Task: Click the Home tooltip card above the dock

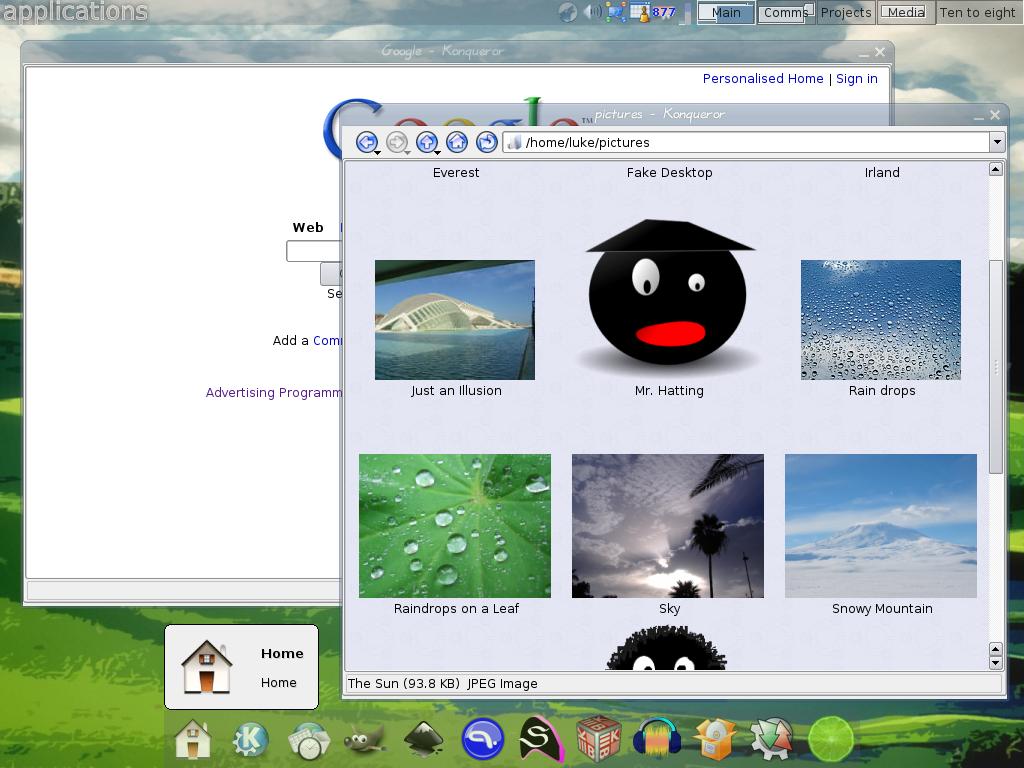Action: 241,667
